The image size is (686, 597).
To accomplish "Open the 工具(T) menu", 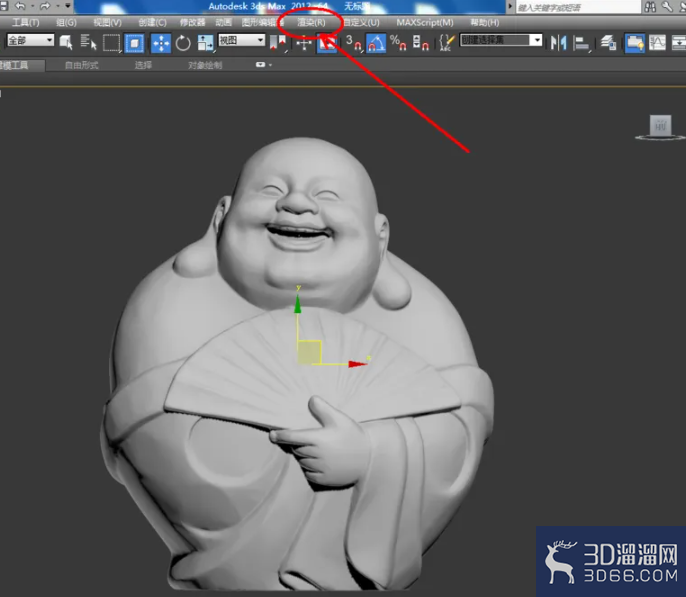I will 25,22.
